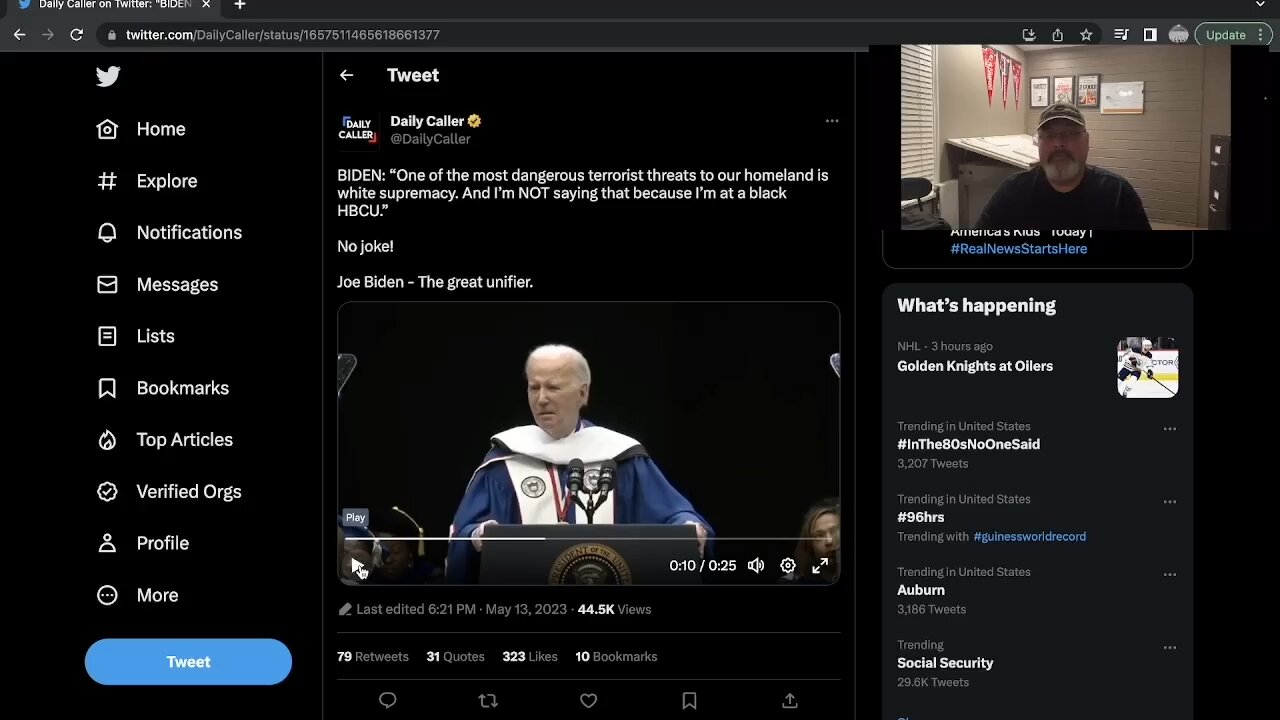Expand the More menu in the sidebar
Screen dimensions: 1280x720
click(137, 595)
